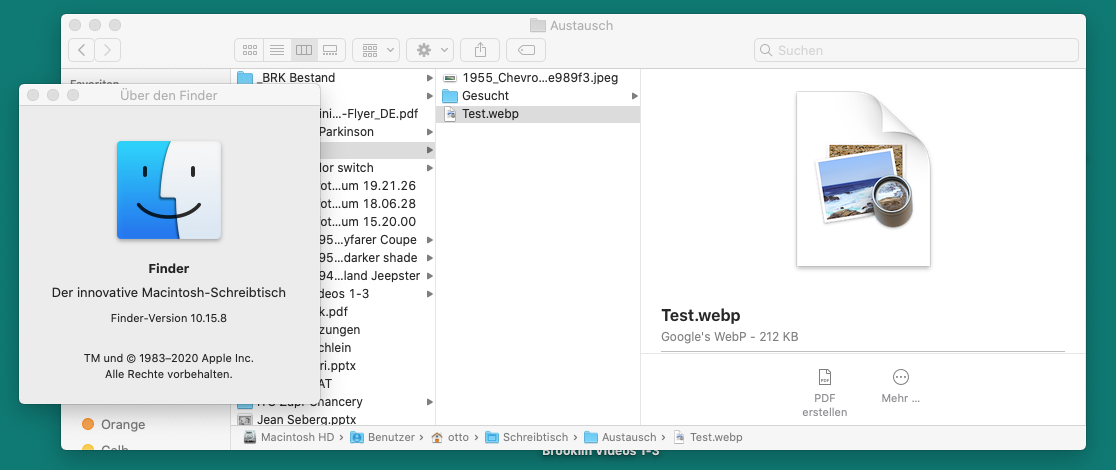Click the PDF erstellen quick action

tap(824, 391)
